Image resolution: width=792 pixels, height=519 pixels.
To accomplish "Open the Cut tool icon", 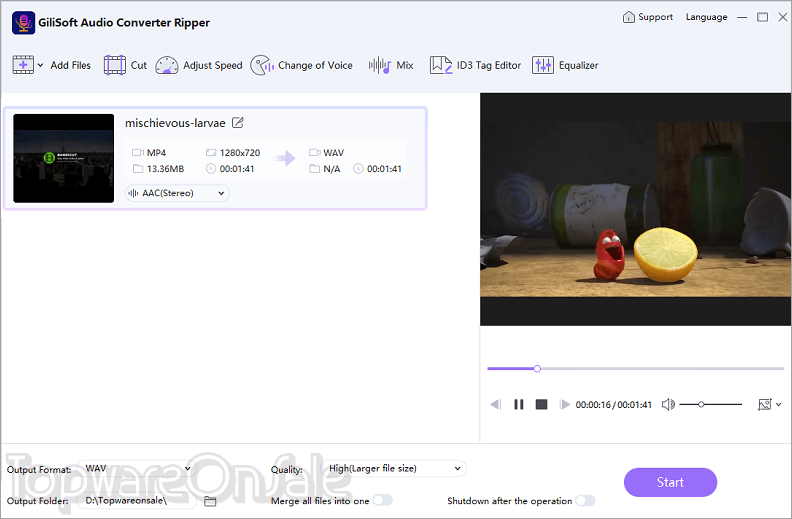I will tap(115, 65).
